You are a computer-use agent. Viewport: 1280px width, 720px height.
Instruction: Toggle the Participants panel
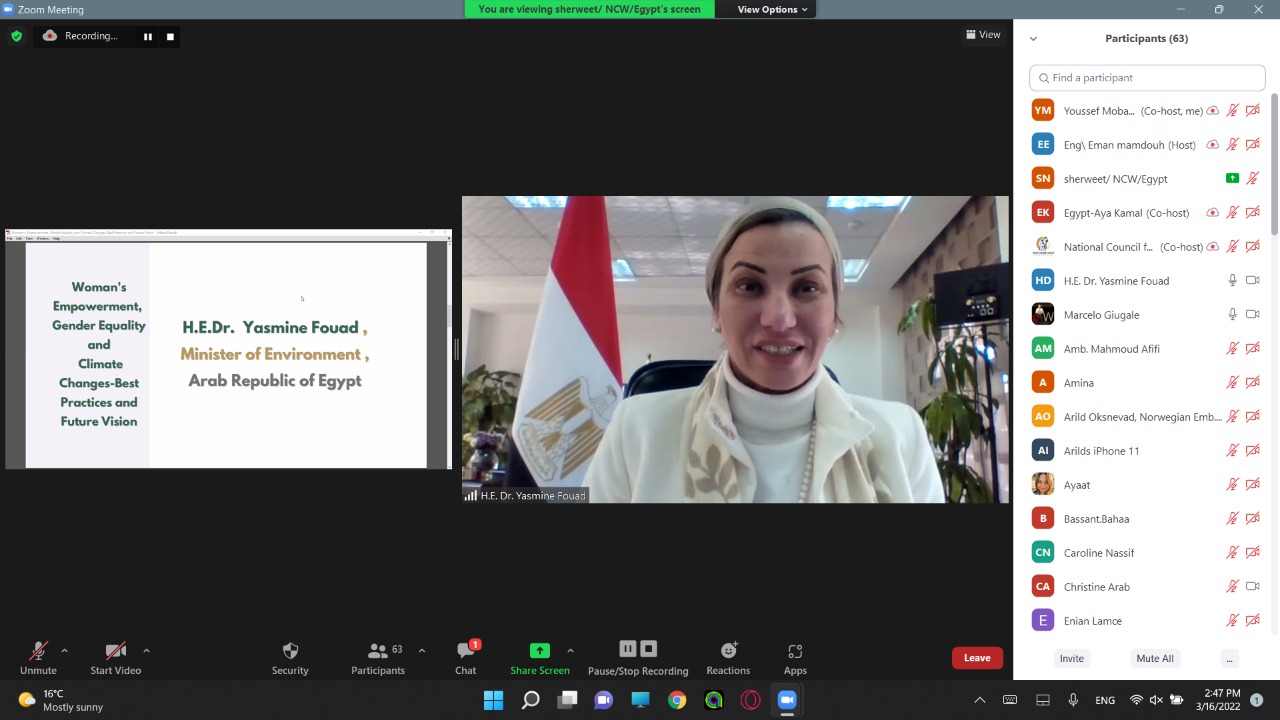[378, 657]
